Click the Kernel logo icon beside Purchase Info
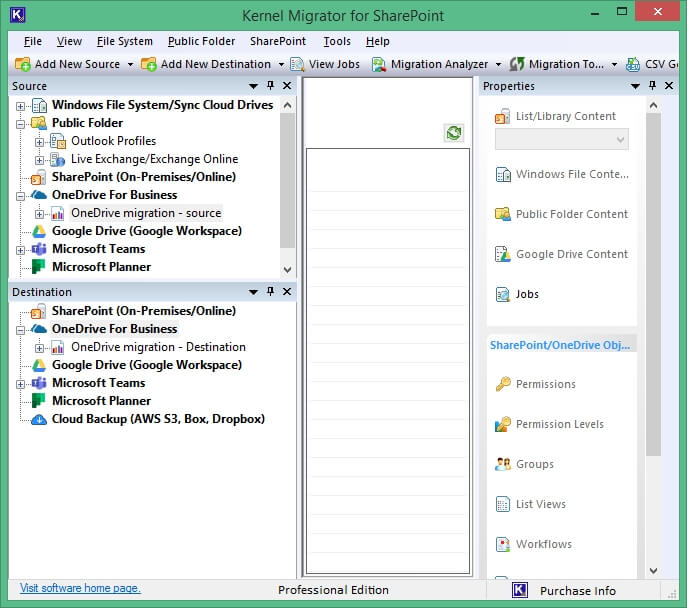The image size is (687, 608). 520,590
